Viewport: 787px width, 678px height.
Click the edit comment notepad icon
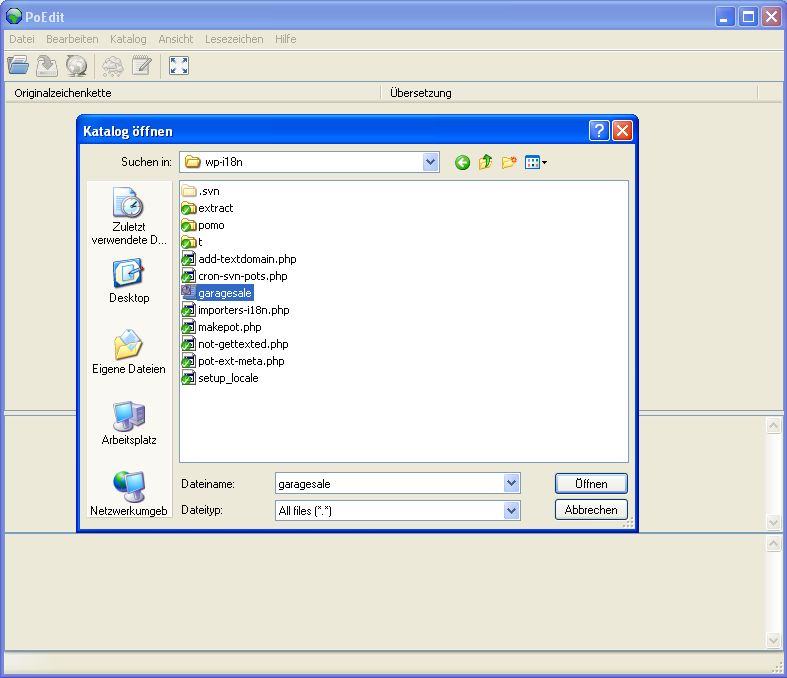point(142,66)
